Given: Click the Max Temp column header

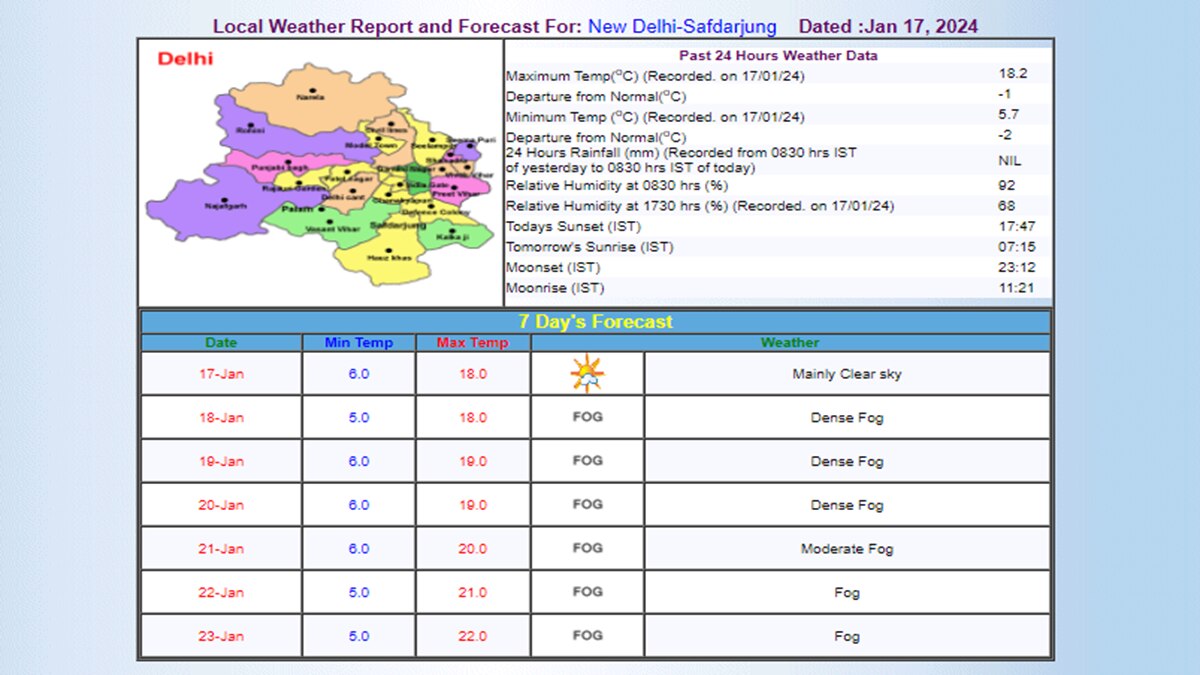Looking at the screenshot, I should point(472,342).
